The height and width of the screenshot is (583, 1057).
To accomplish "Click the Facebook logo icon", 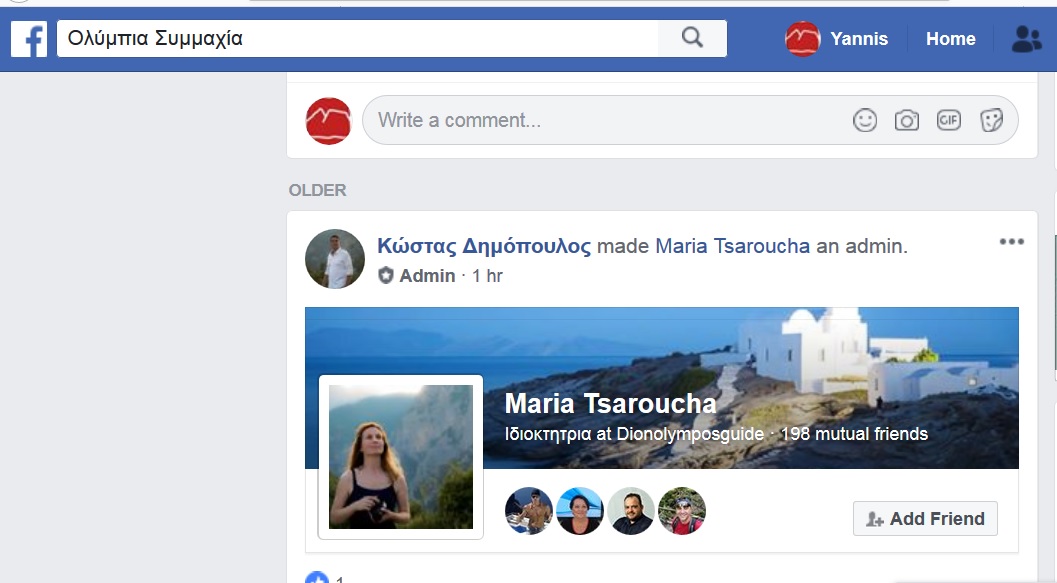I will [x=29, y=39].
